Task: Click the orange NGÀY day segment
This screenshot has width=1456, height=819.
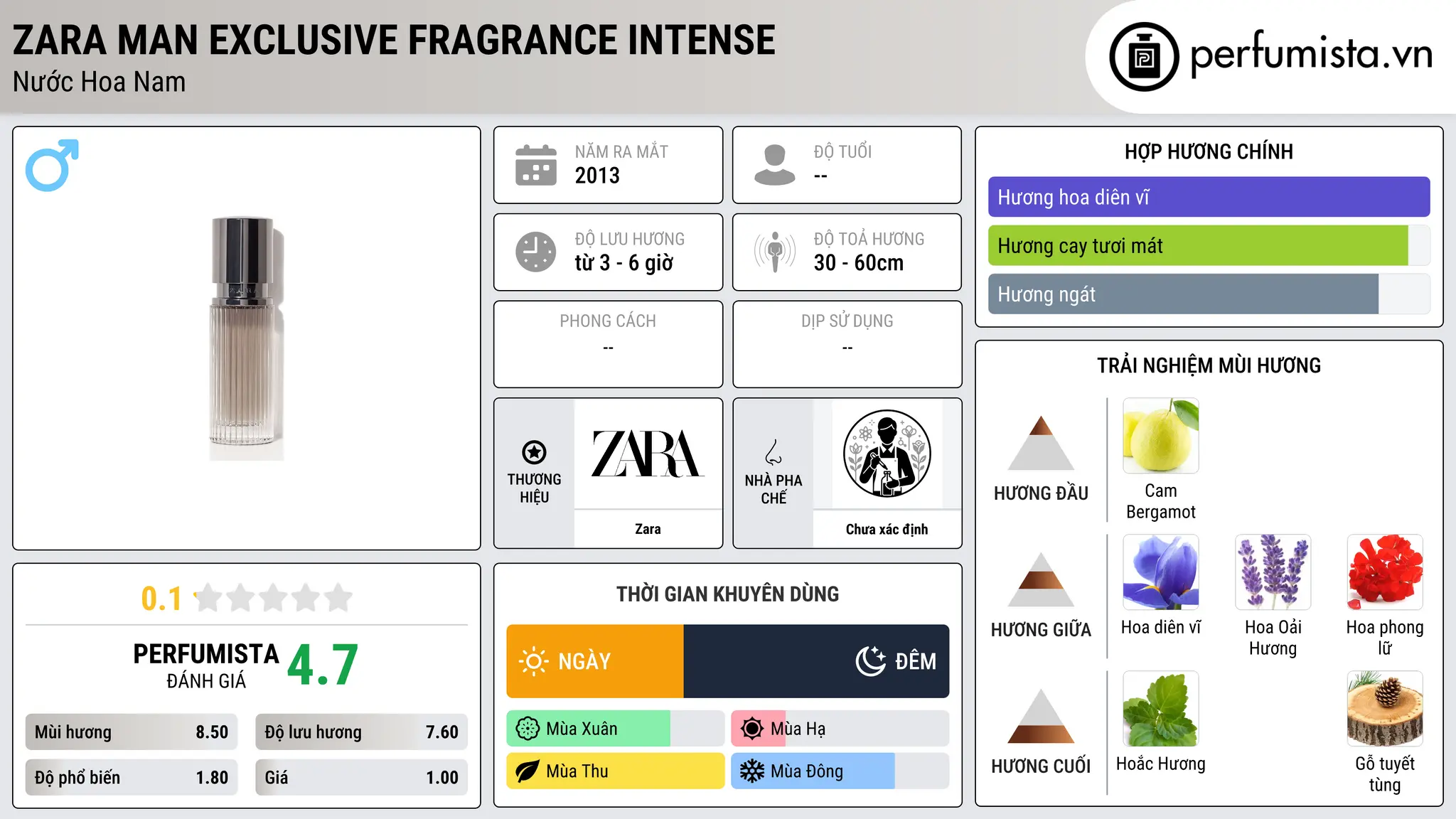Action: point(595,661)
